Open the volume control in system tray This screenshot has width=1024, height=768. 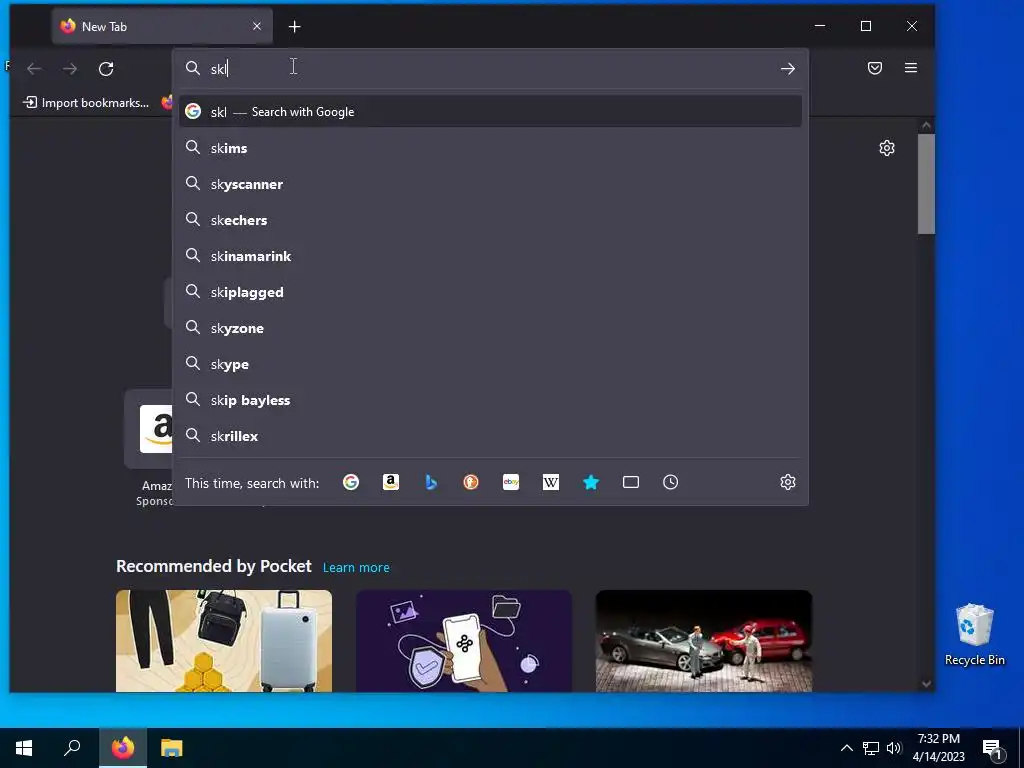coord(894,748)
